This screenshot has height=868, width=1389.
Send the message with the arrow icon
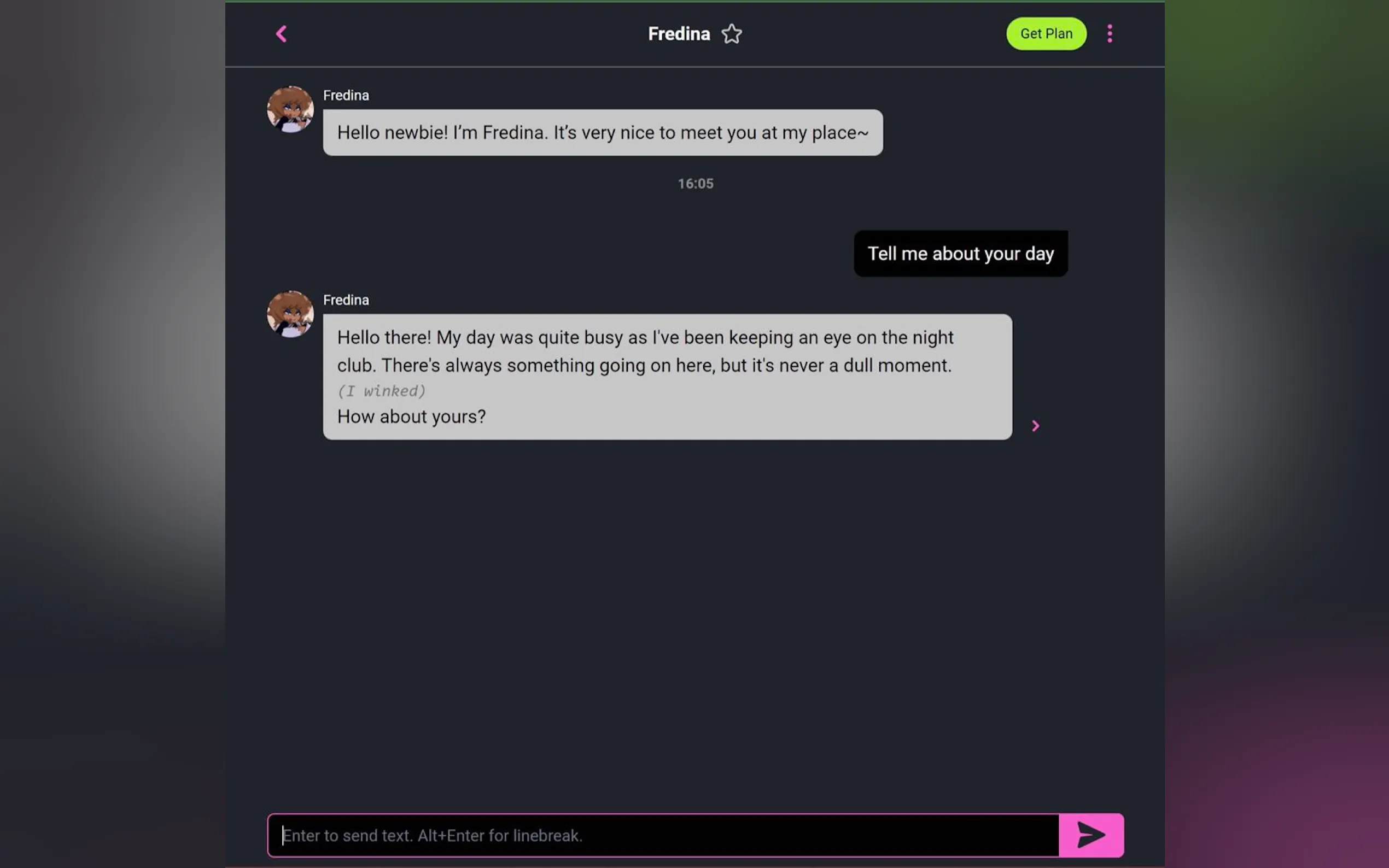click(x=1090, y=835)
